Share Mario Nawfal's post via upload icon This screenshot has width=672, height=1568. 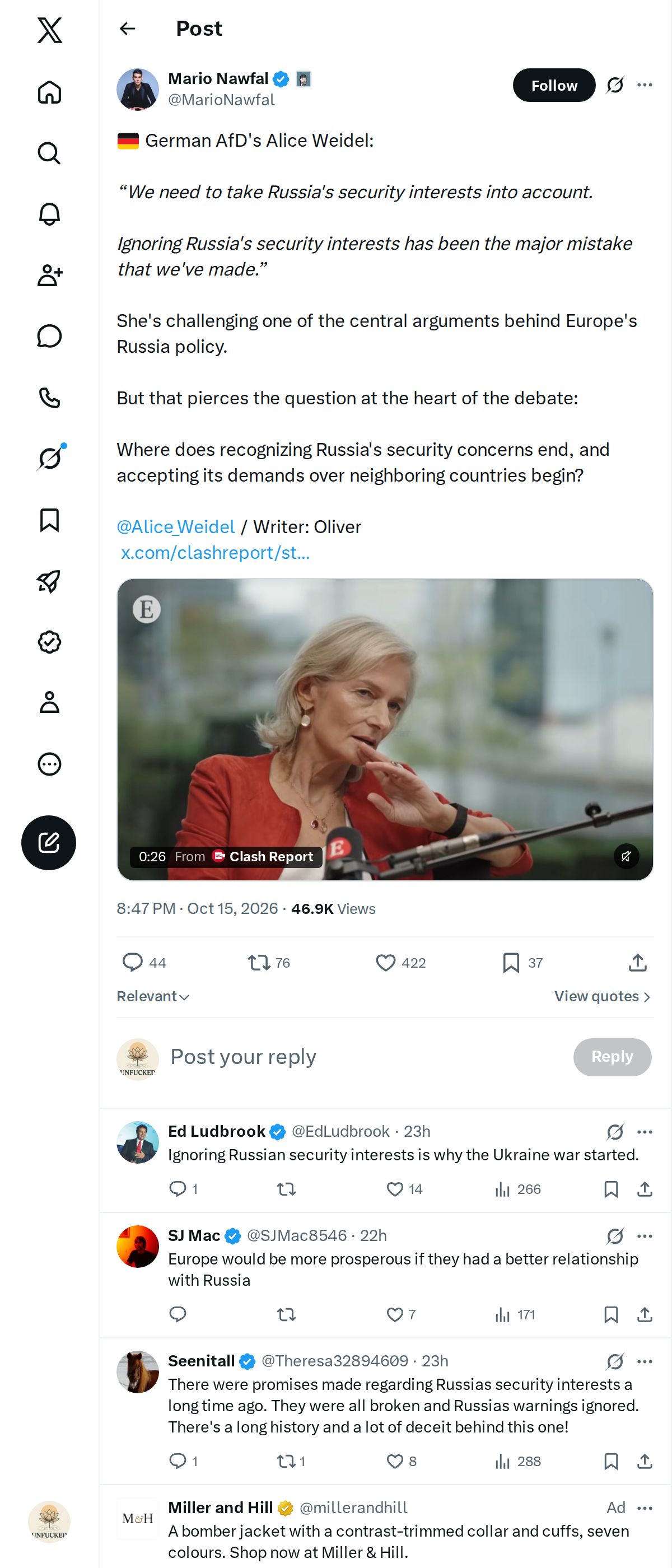point(637,962)
